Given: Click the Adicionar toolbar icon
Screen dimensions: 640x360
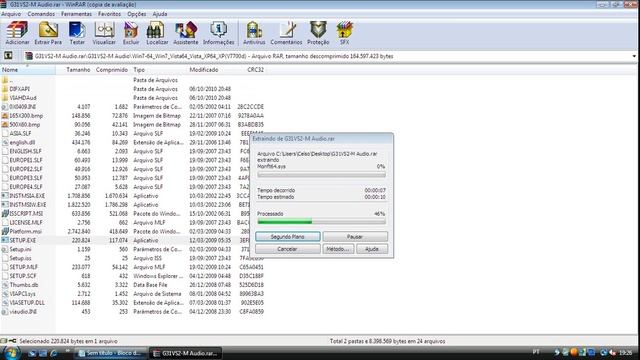Looking at the screenshot, I should tap(17, 33).
